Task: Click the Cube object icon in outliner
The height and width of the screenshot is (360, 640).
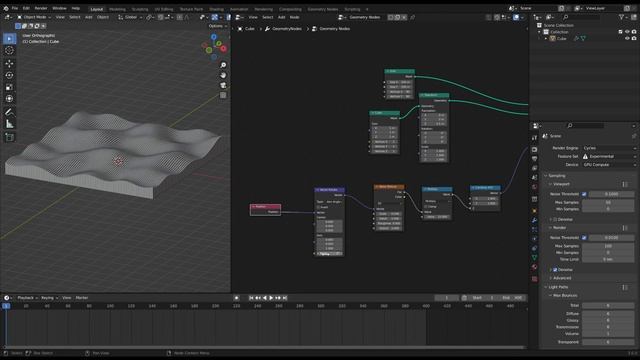Action: click(x=553, y=38)
